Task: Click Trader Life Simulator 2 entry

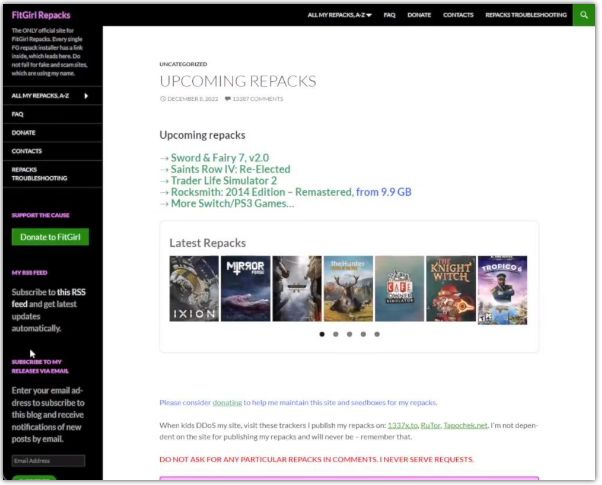Action: point(223,181)
